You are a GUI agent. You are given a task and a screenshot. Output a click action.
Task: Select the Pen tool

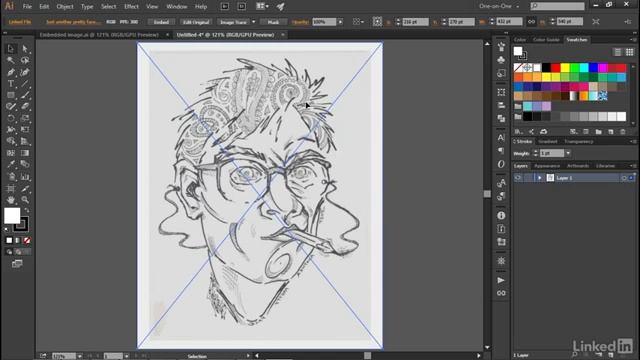(11, 72)
